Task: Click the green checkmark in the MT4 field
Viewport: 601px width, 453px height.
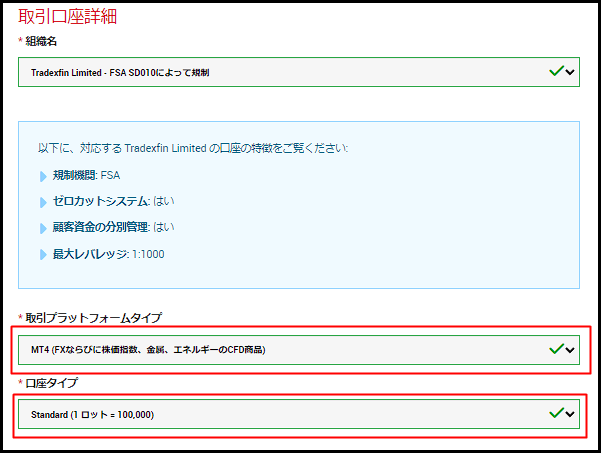Action: 556,348
